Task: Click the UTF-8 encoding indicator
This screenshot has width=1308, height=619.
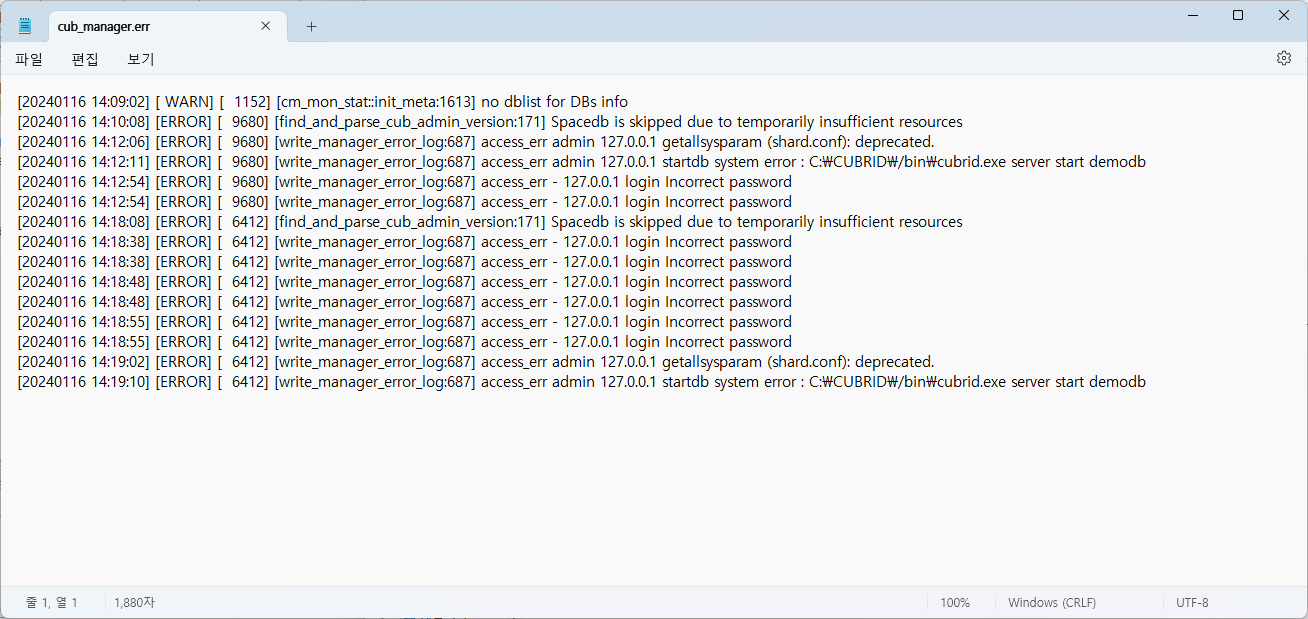Action: 1192,603
